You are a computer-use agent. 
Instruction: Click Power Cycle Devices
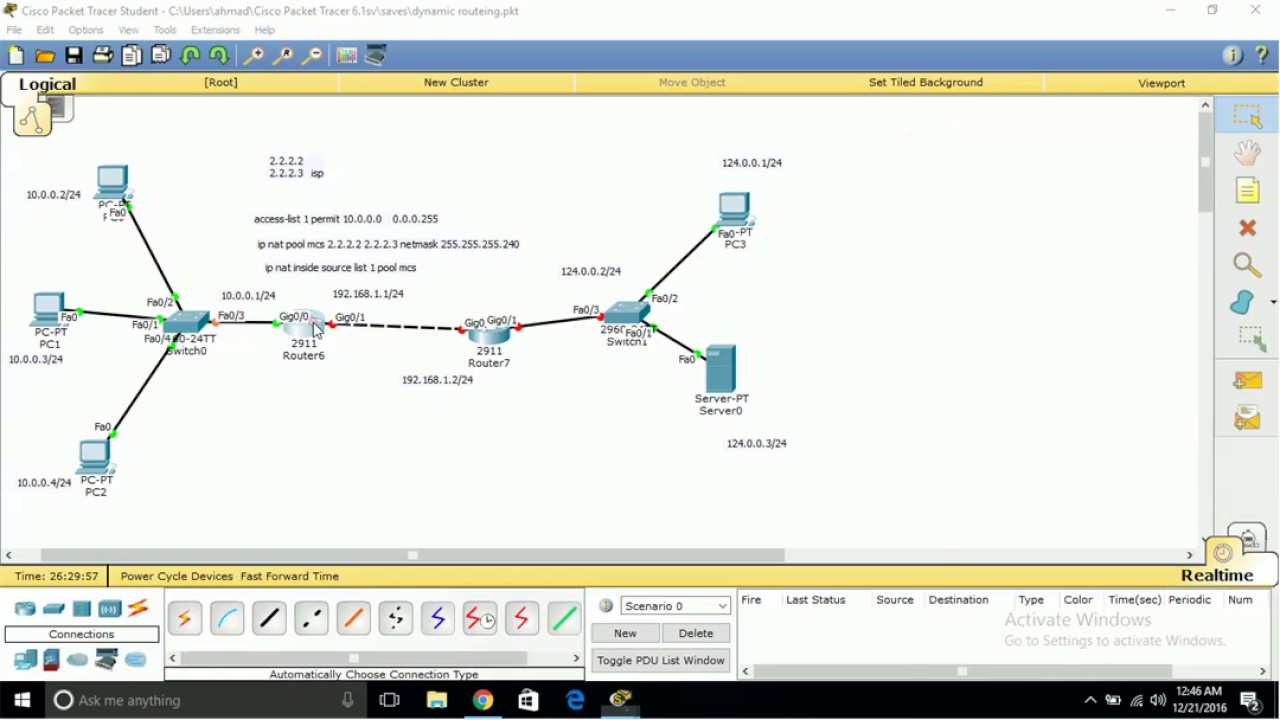177,576
